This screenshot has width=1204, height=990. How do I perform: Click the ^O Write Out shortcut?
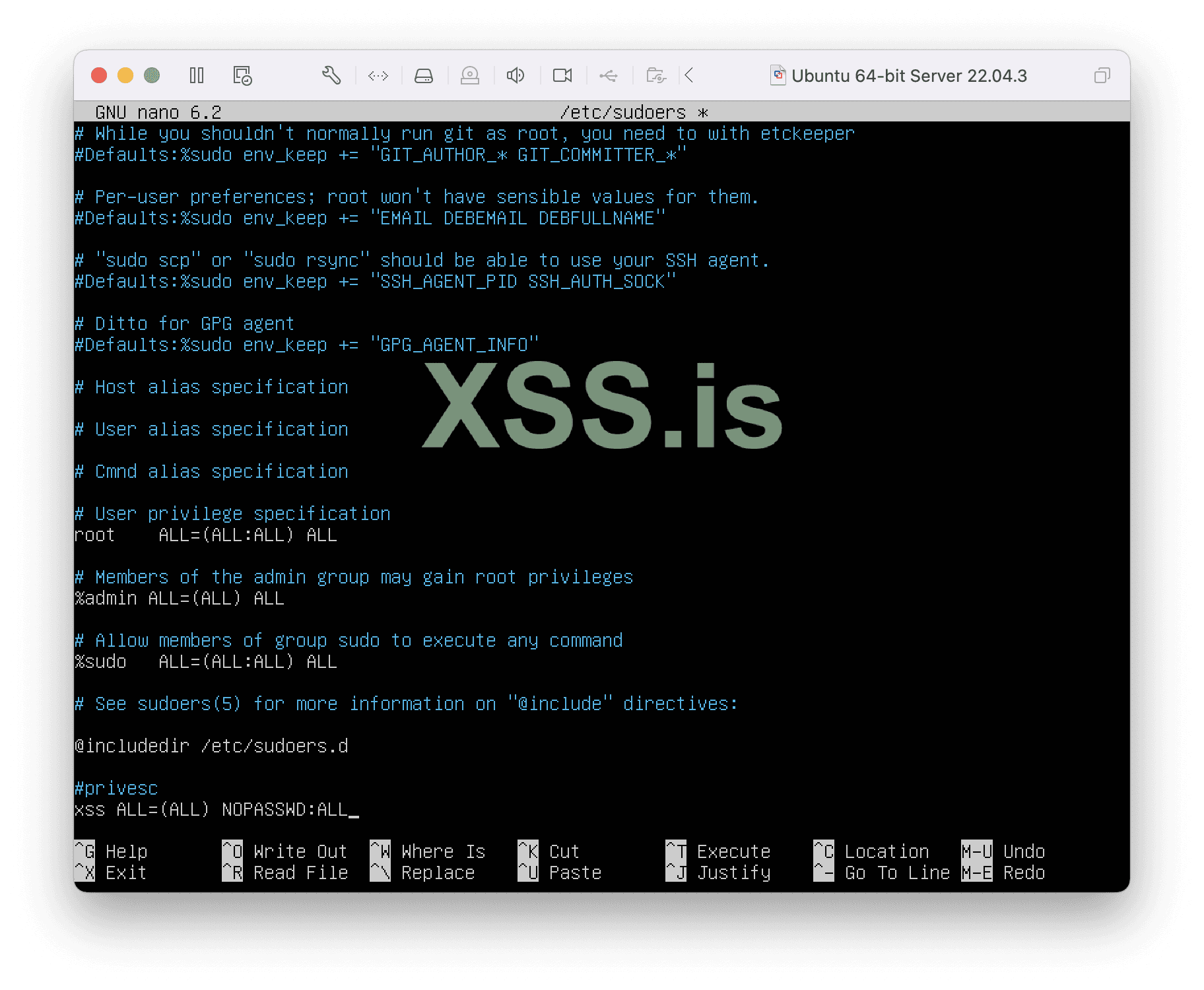[285, 851]
